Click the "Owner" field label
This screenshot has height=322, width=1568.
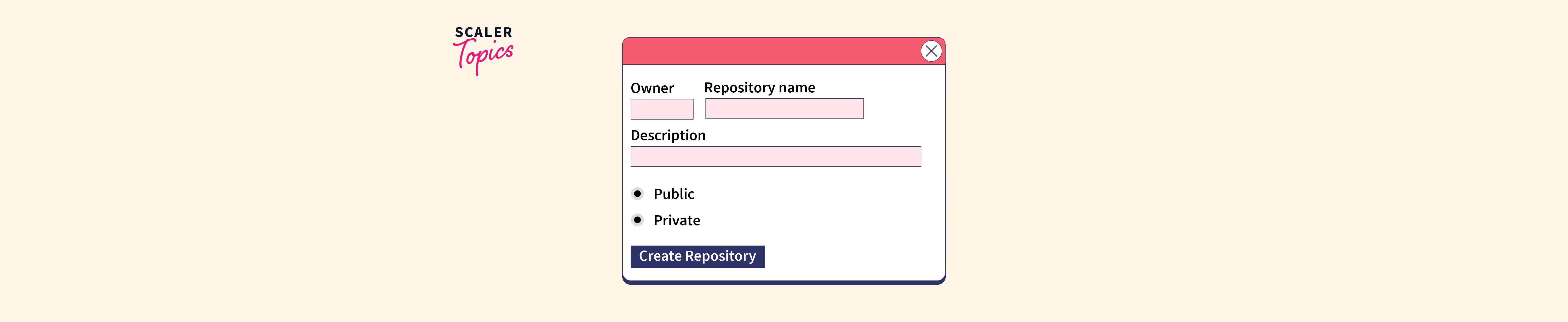pos(652,88)
